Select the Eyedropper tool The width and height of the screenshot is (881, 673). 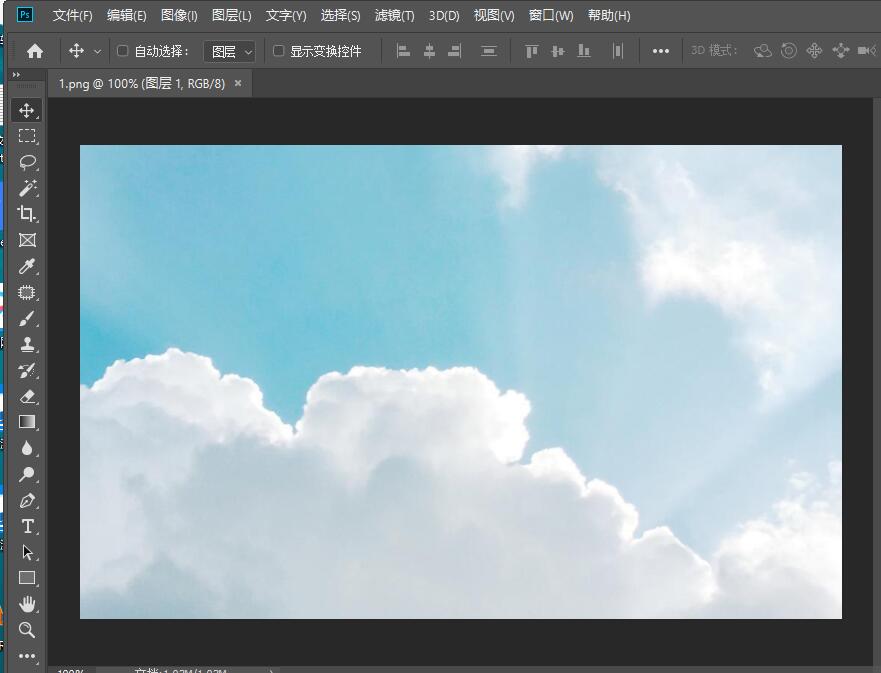pos(26,266)
